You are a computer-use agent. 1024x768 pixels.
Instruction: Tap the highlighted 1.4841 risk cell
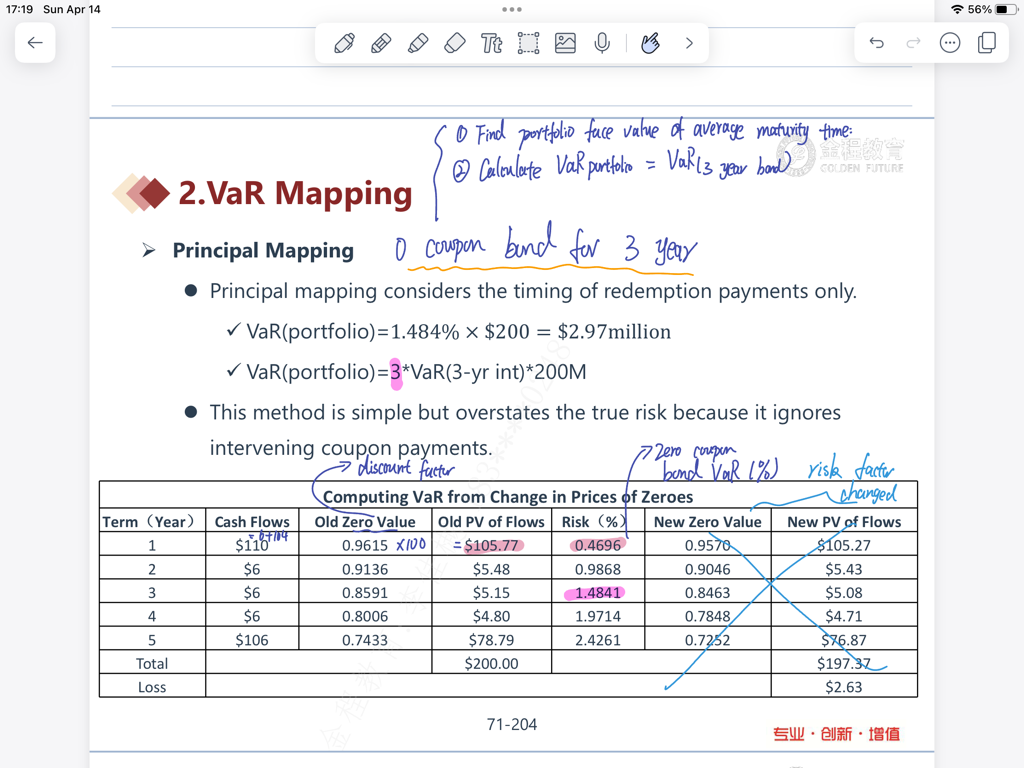click(598, 593)
